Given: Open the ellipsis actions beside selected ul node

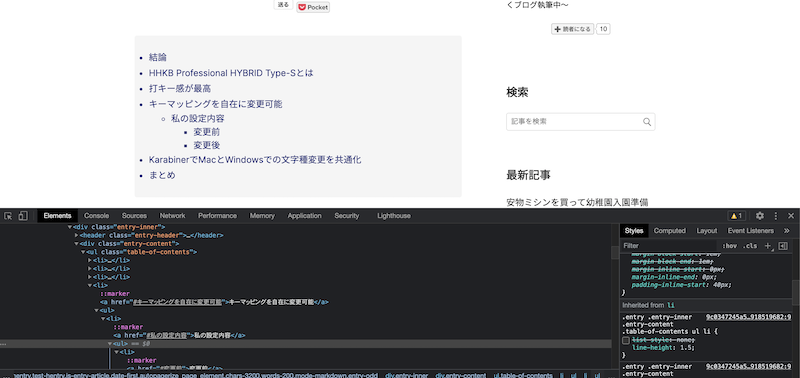Looking at the screenshot, I should [x=3, y=344].
